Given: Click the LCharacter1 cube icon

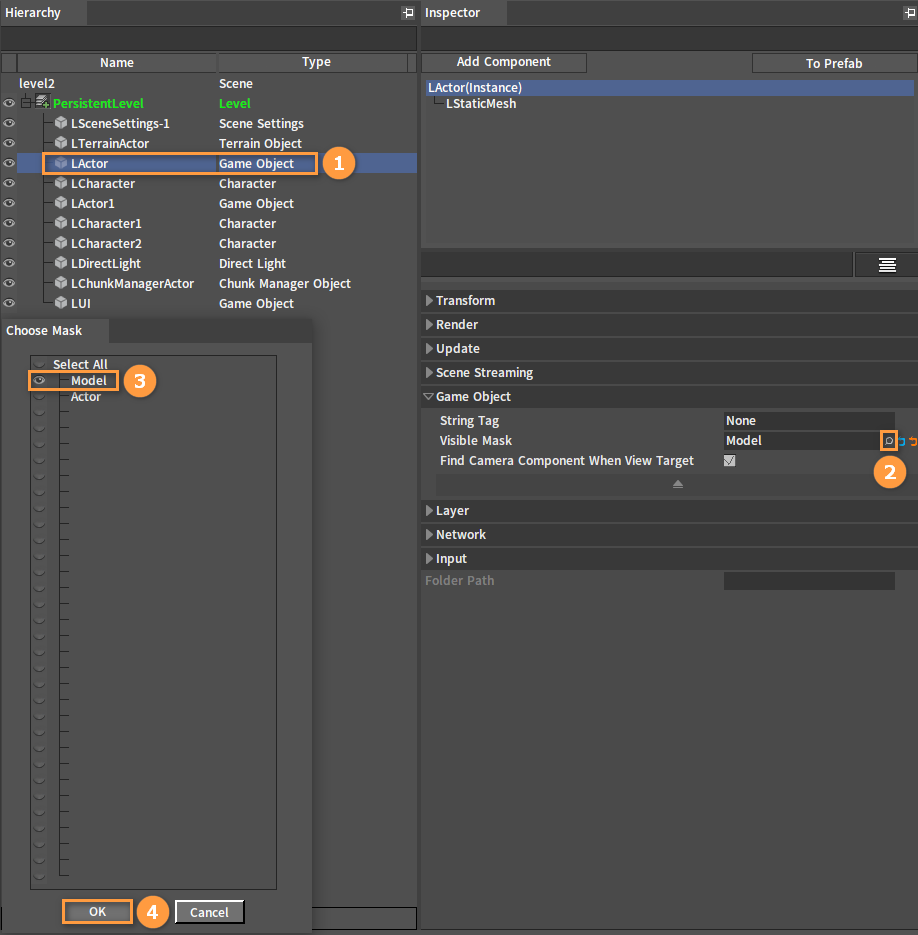Looking at the screenshot, I should pyautogui.click(x=61, y=223).
